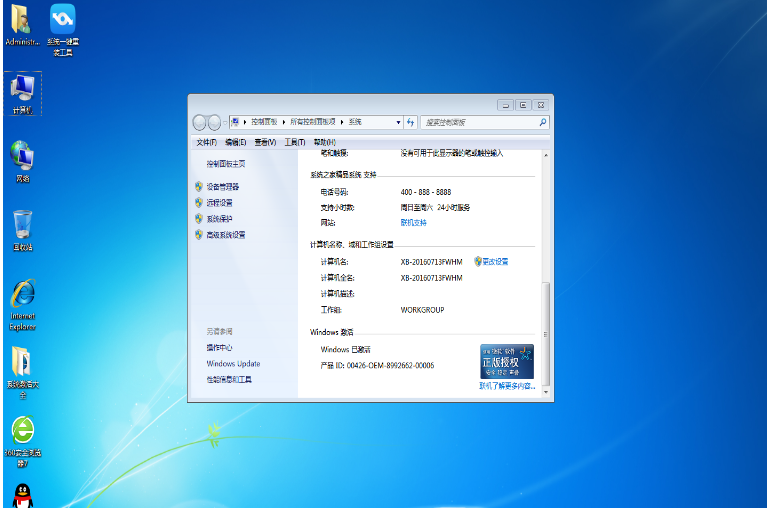Open the Windows Update link
This screenshot has width=767, height=508.
(233, 364)
